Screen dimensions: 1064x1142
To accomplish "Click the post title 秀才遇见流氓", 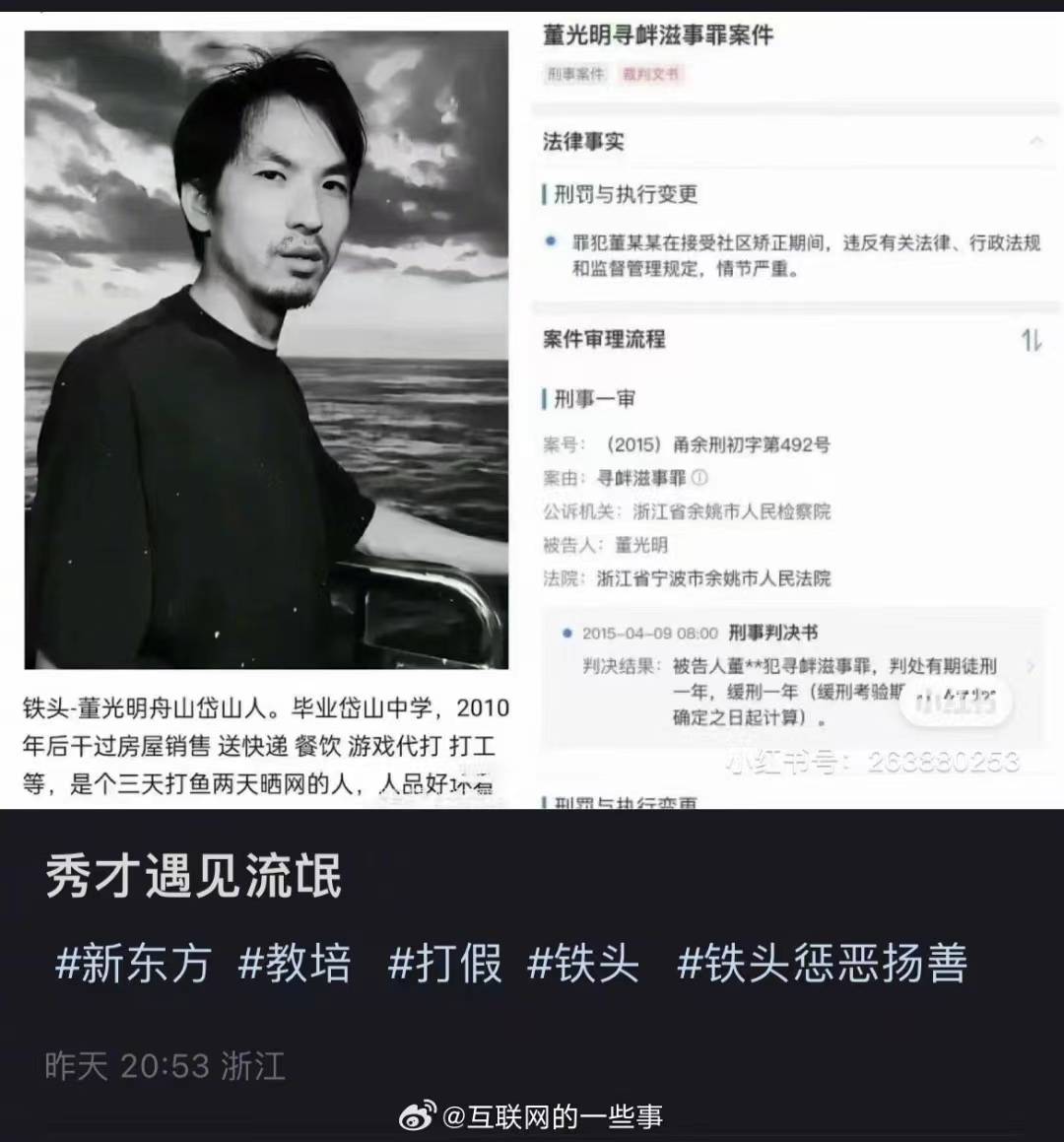I will pyautogui.click(x=194, y=876).
